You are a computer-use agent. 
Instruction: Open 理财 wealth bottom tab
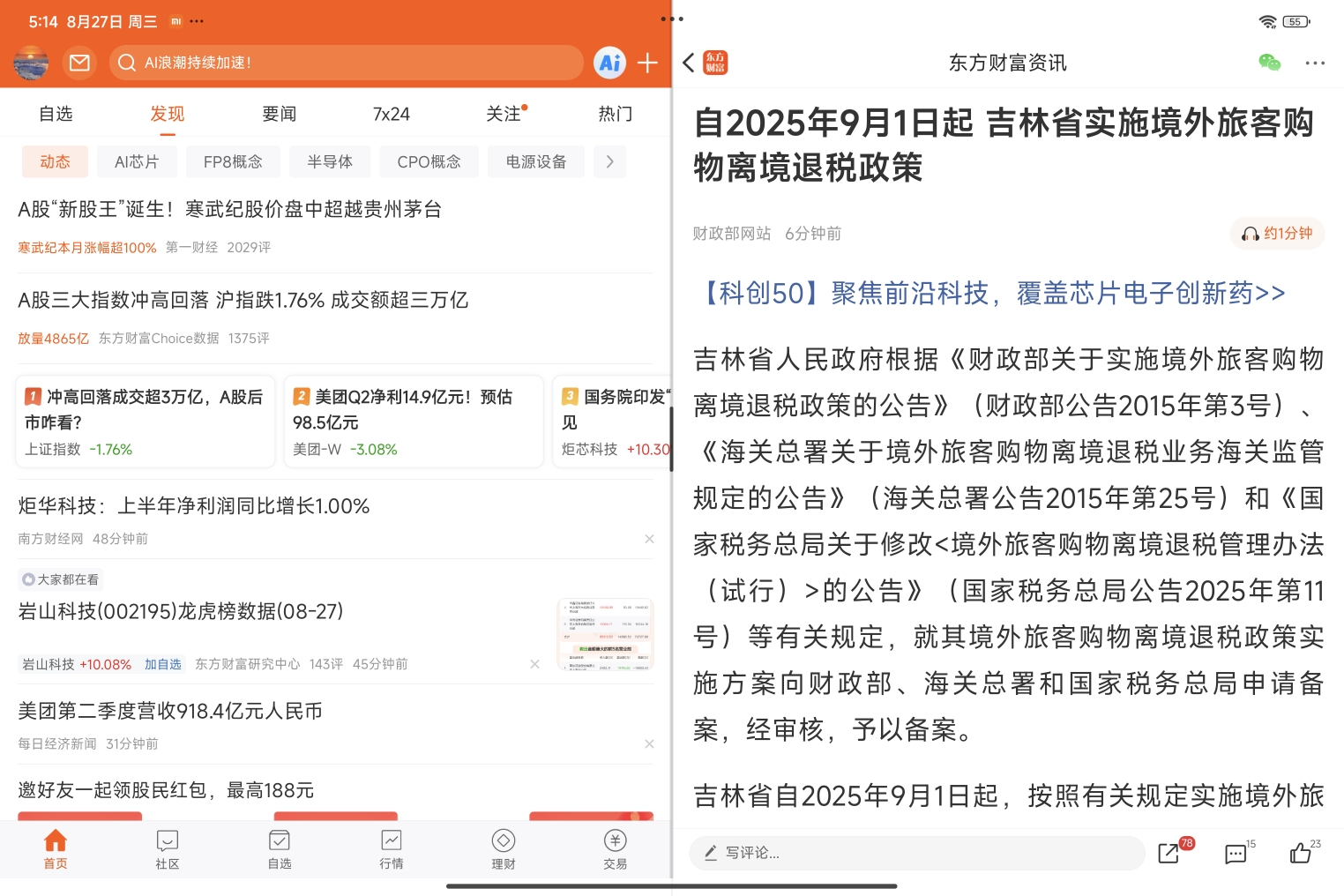click(504, 849)
